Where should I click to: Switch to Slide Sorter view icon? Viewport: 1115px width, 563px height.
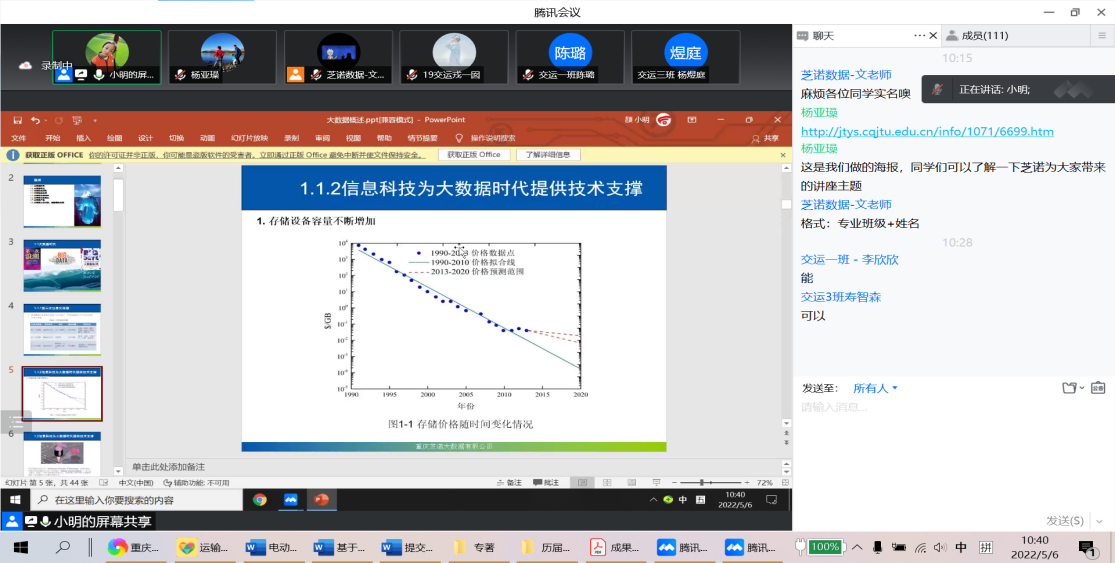[x=607, y=483]
